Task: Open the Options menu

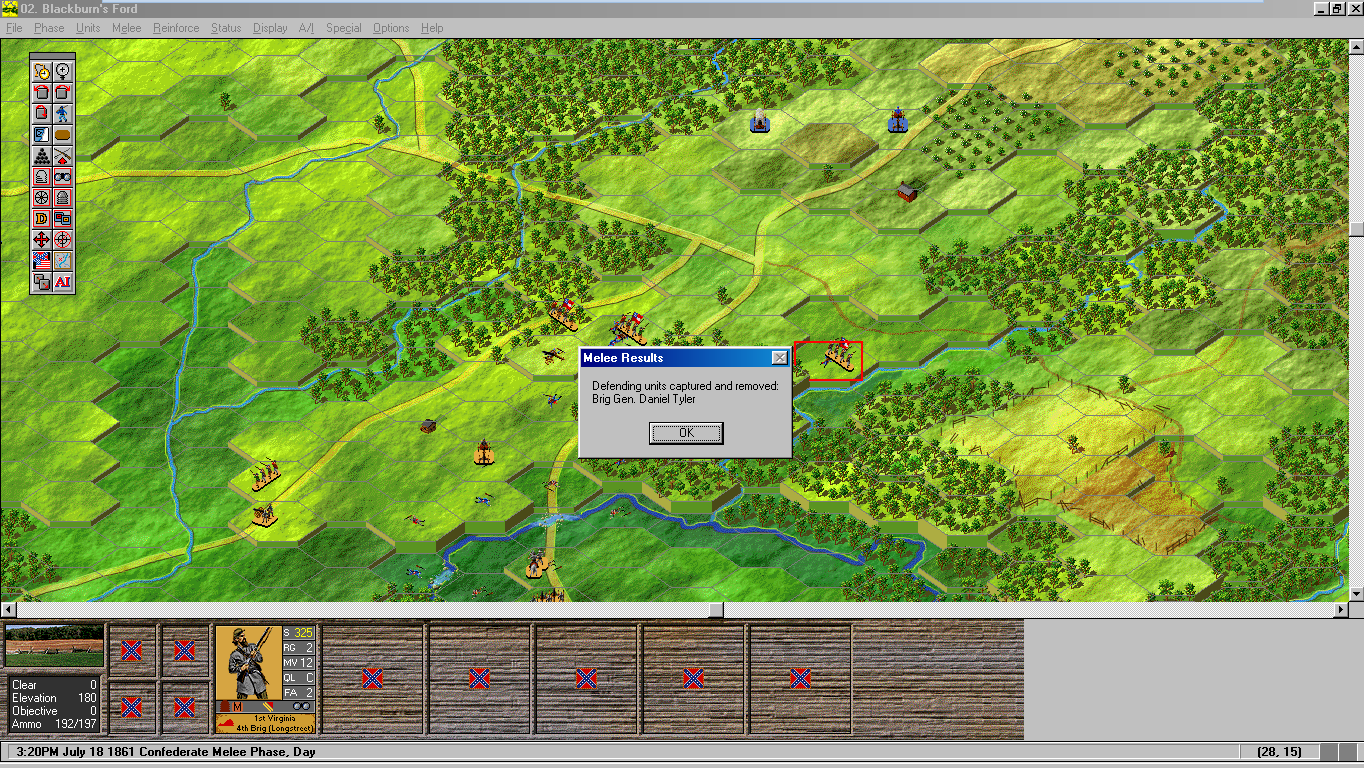Action: [391, 28]
